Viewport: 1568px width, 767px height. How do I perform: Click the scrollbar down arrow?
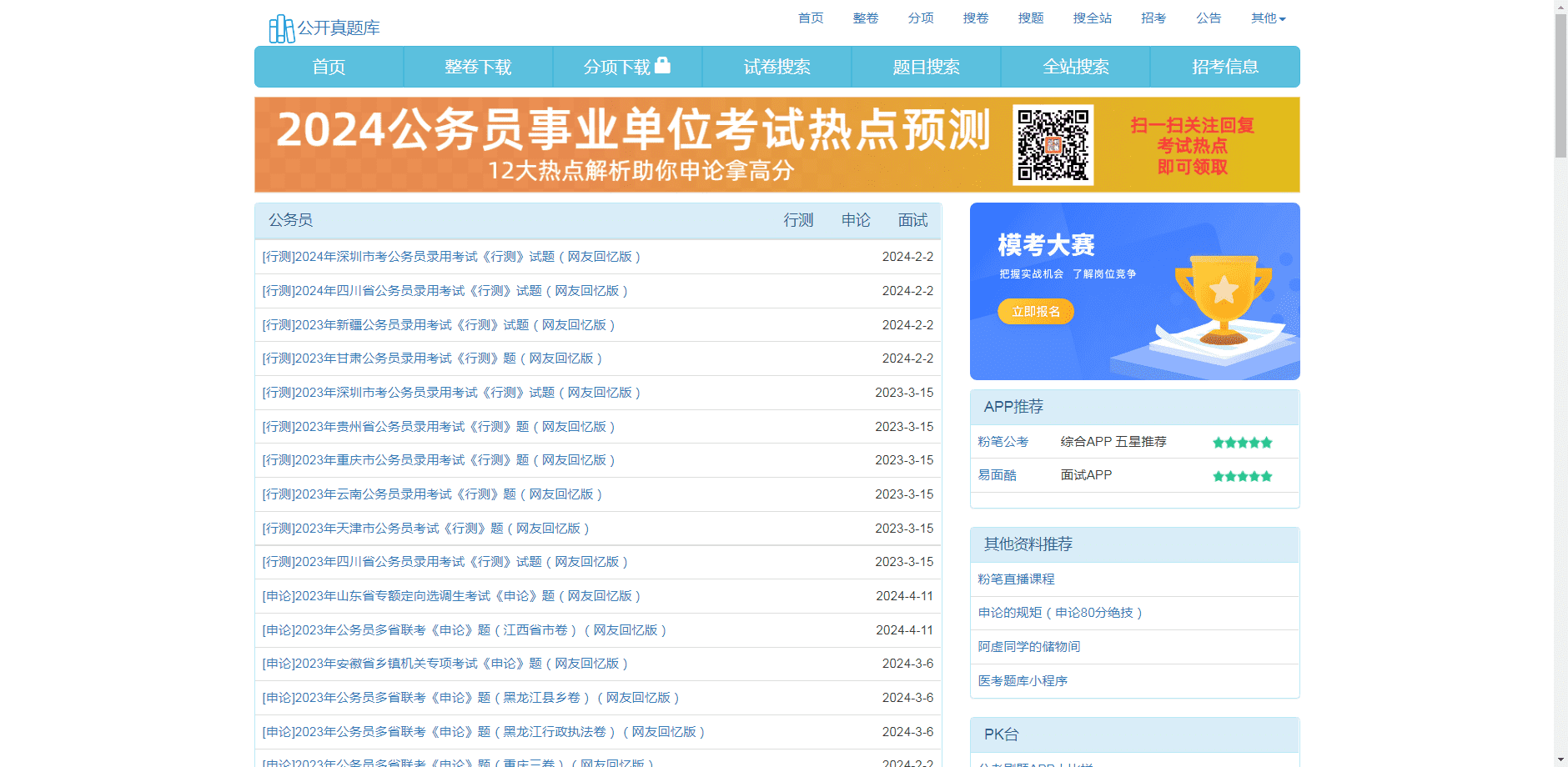click(x=1560, y=760)
